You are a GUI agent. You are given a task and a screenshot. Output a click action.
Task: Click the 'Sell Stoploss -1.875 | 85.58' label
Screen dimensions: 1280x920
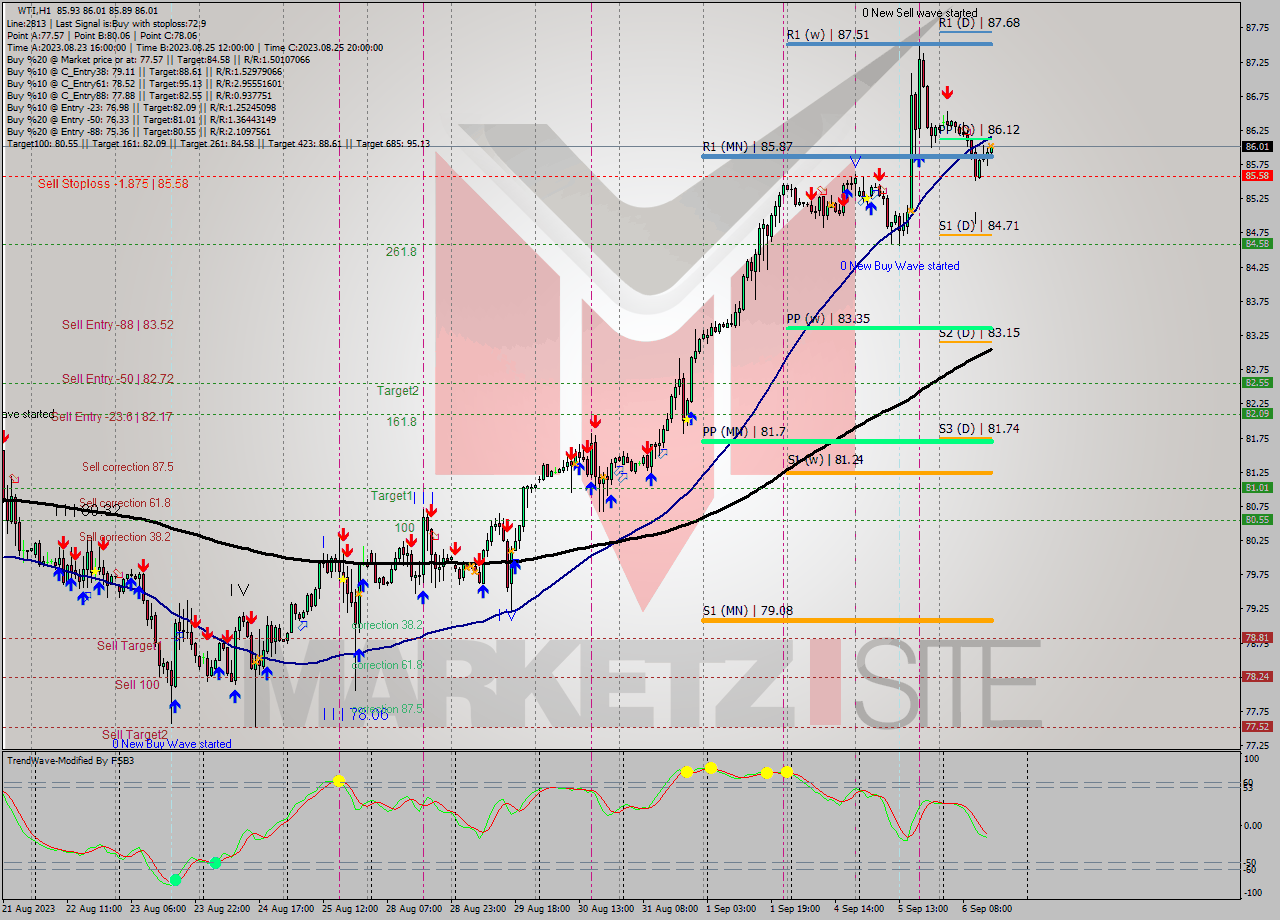(x=113, y=184)
